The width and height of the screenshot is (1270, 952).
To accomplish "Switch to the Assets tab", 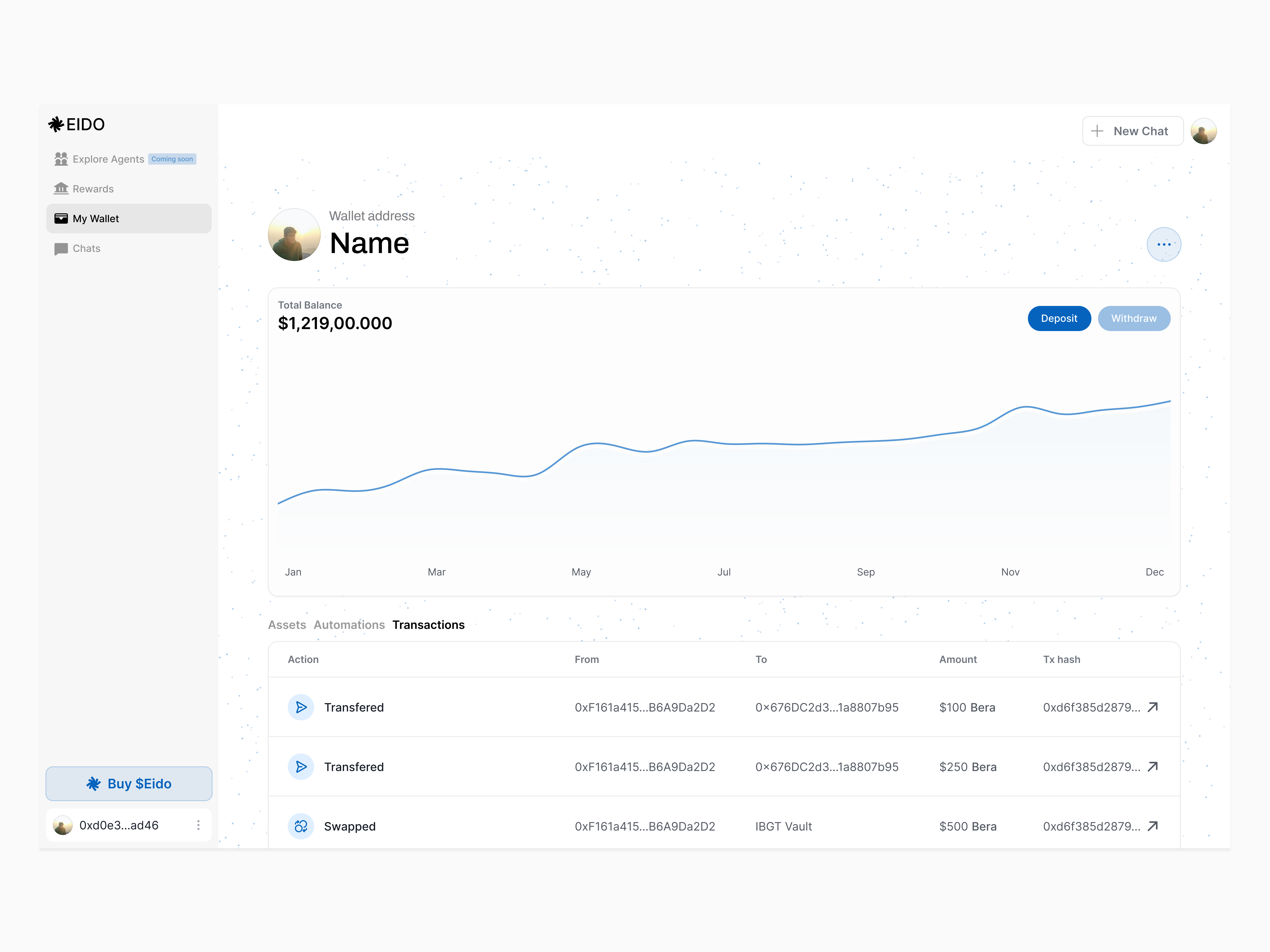I will (287, 625).
